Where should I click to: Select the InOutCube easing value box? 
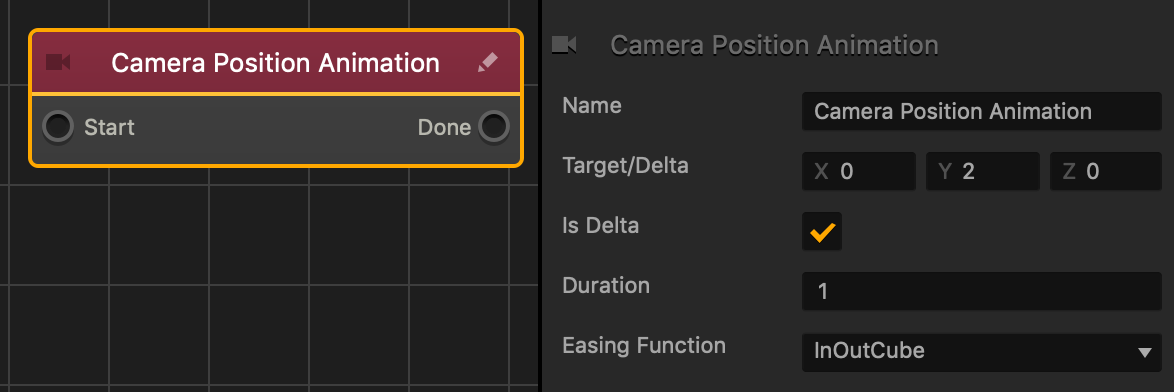(x=982, y=352)
